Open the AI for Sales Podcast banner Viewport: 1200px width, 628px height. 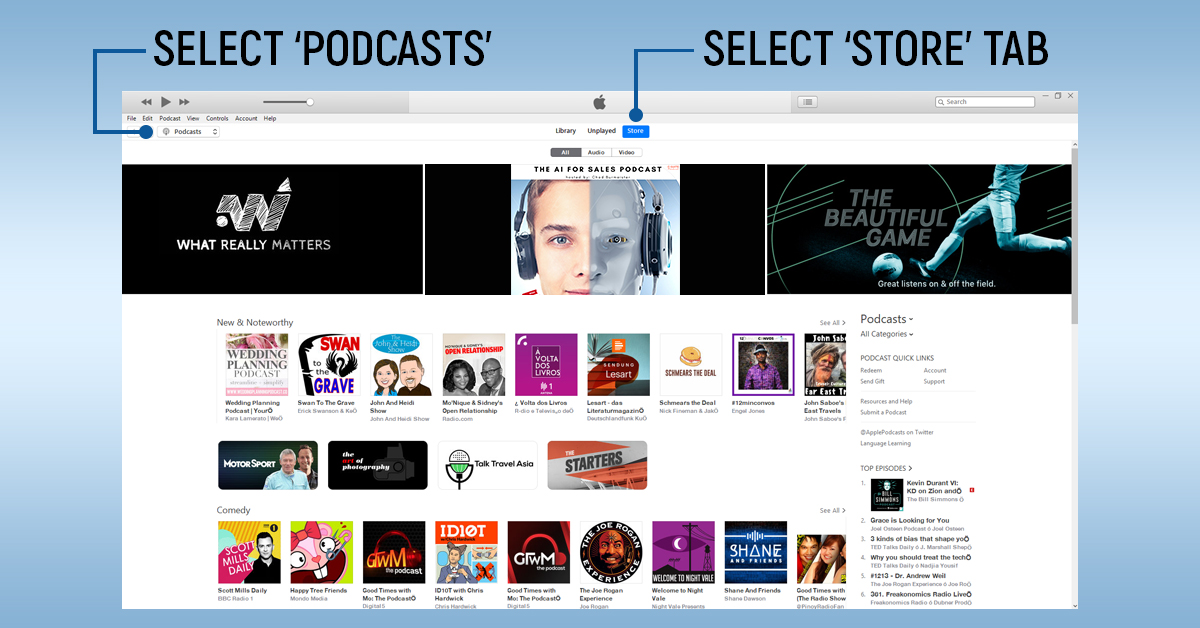595,229
